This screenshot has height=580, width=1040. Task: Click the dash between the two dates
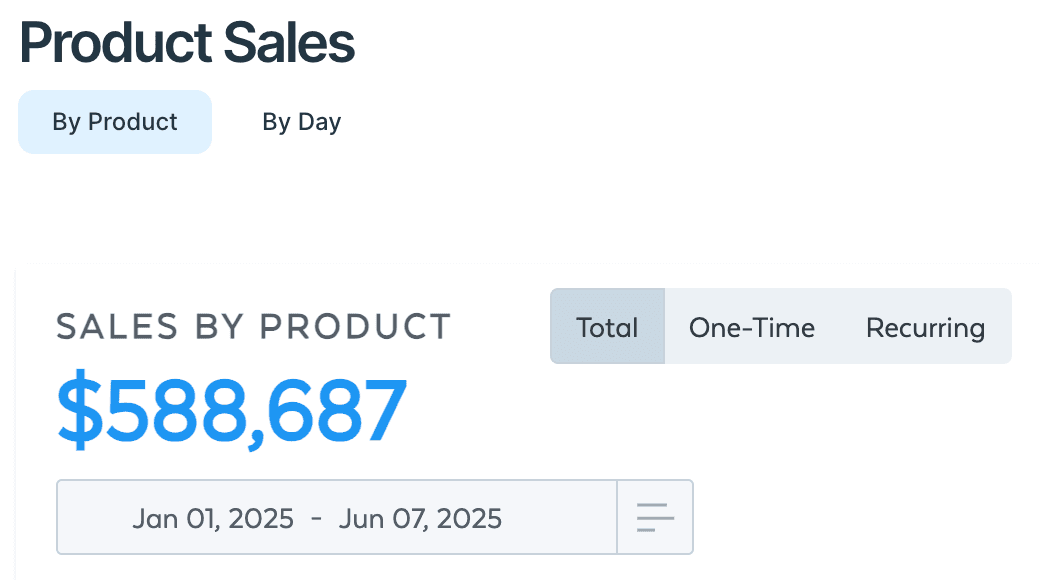pos(316,518)
